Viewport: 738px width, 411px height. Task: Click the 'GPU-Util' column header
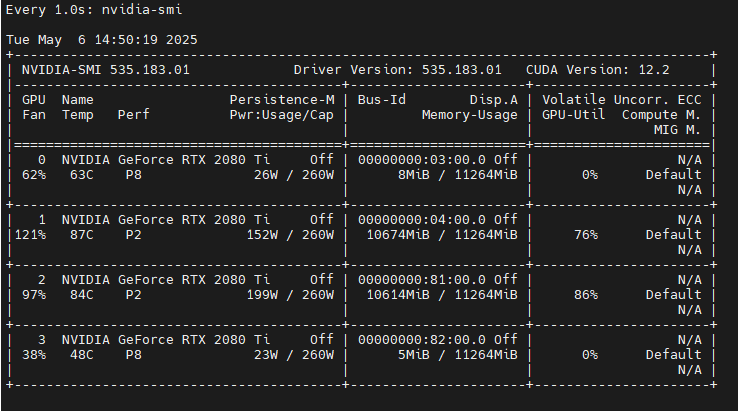574,115
